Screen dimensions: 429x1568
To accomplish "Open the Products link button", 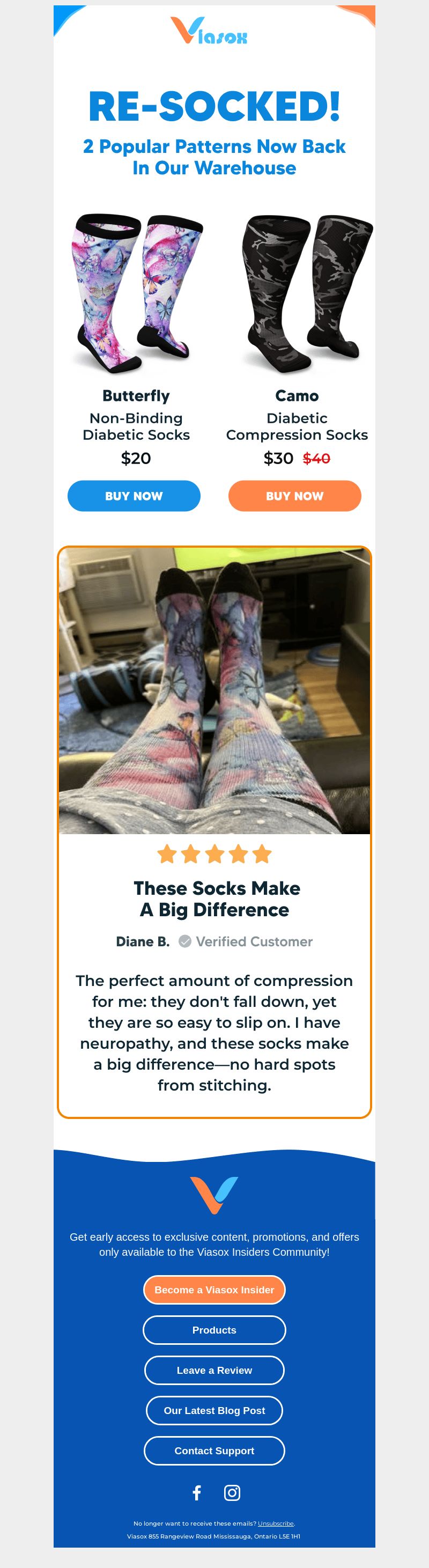I will [214, 1330].
